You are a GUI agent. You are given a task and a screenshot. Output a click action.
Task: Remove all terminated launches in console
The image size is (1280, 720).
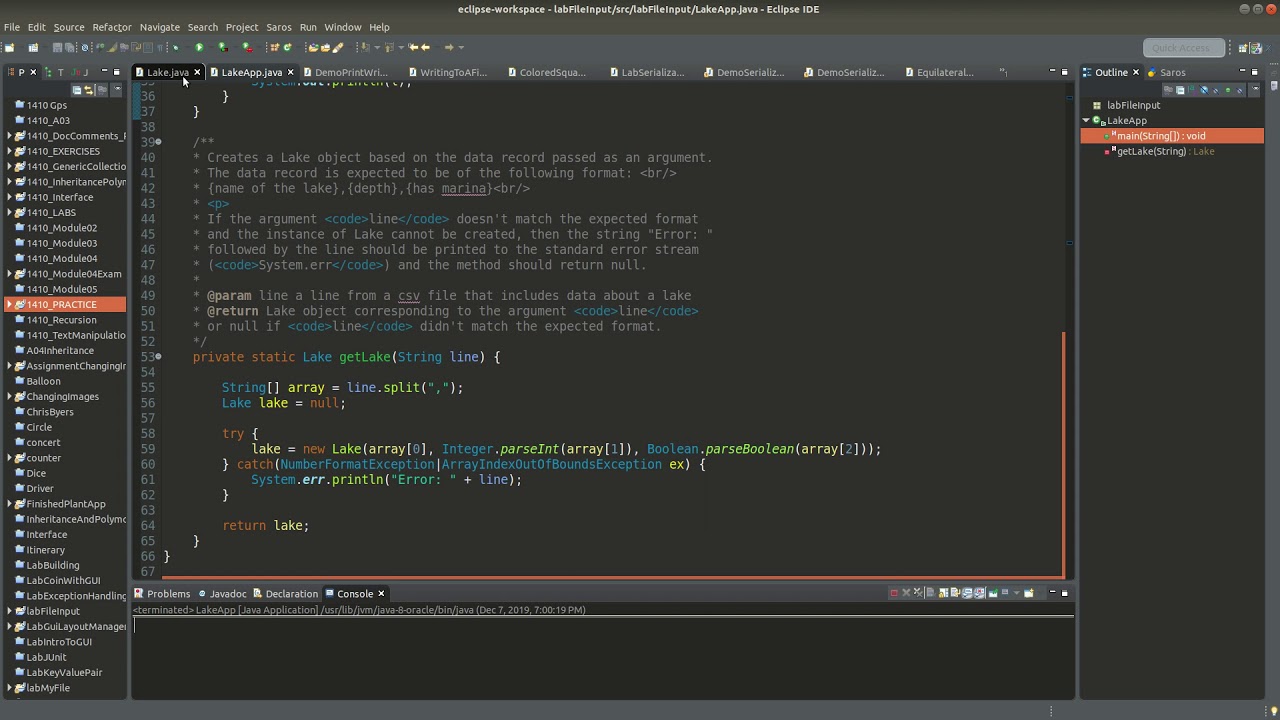pyautogui.click(x=918, y=593)
